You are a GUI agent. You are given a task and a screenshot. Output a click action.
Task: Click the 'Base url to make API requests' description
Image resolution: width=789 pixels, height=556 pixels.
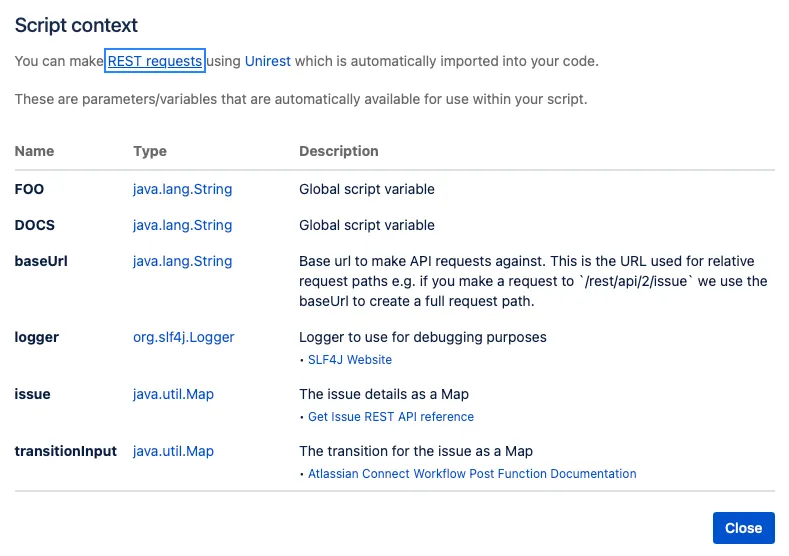click(533, 281)
